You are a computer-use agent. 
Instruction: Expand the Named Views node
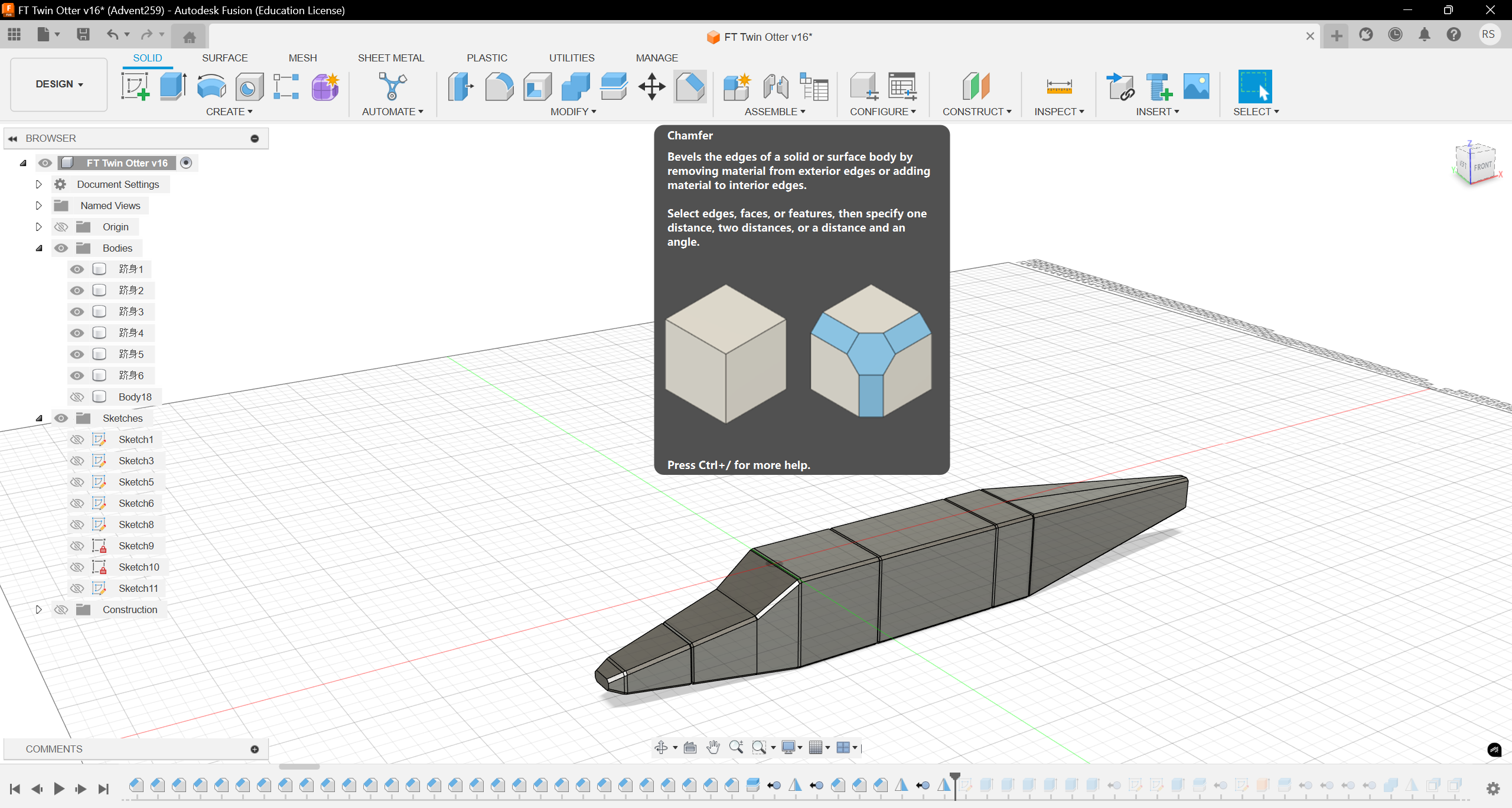point(39,206)
